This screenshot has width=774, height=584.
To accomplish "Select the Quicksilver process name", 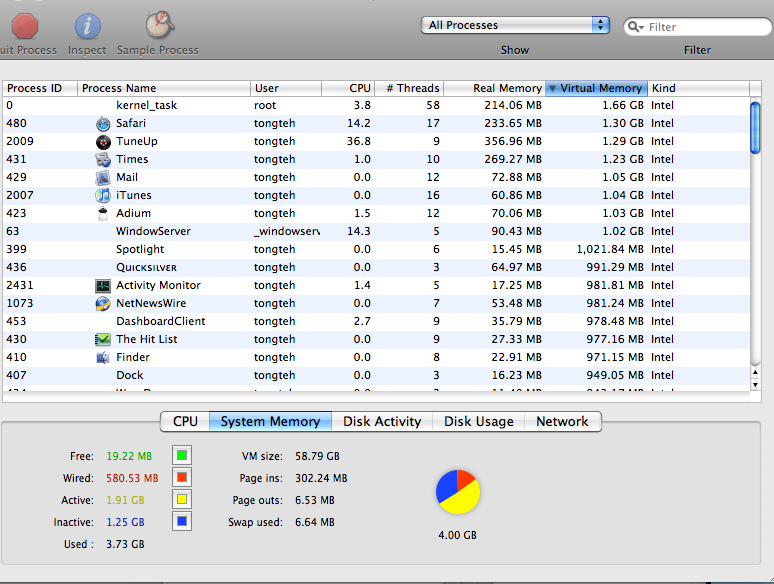I will 146,268.
